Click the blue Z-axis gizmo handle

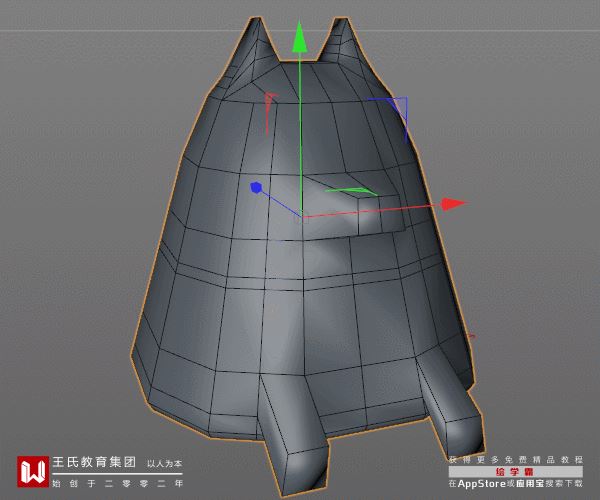point(256,187)
